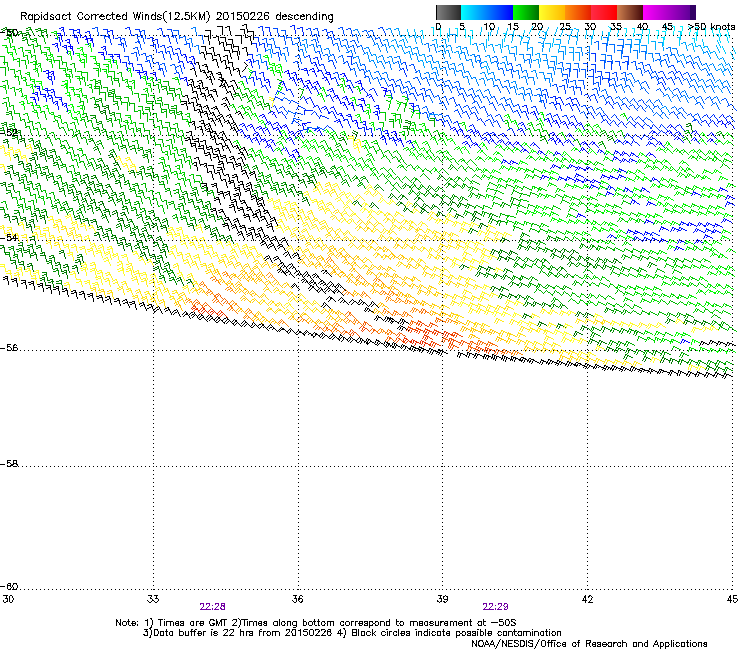
Task: Click the 'NOAA/NESDIS/Office of Research and Applications' credit
Action: click(x=589, y=644)
